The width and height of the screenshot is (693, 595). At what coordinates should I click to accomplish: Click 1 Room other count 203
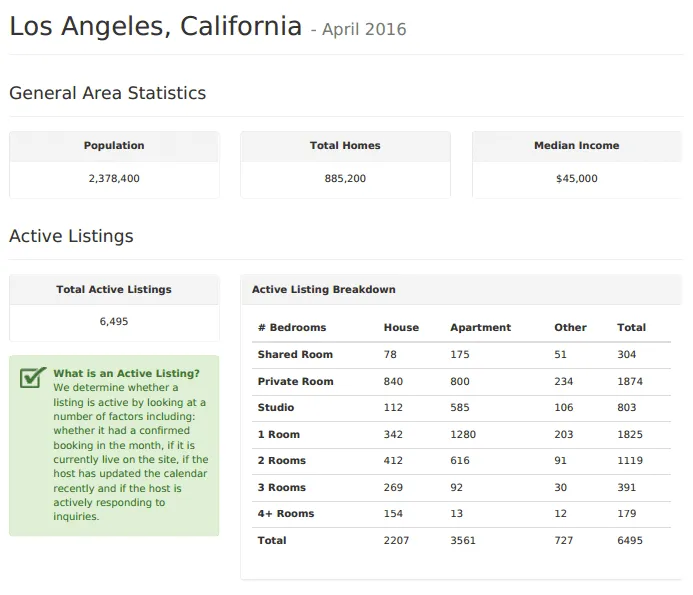pos(564,435)
